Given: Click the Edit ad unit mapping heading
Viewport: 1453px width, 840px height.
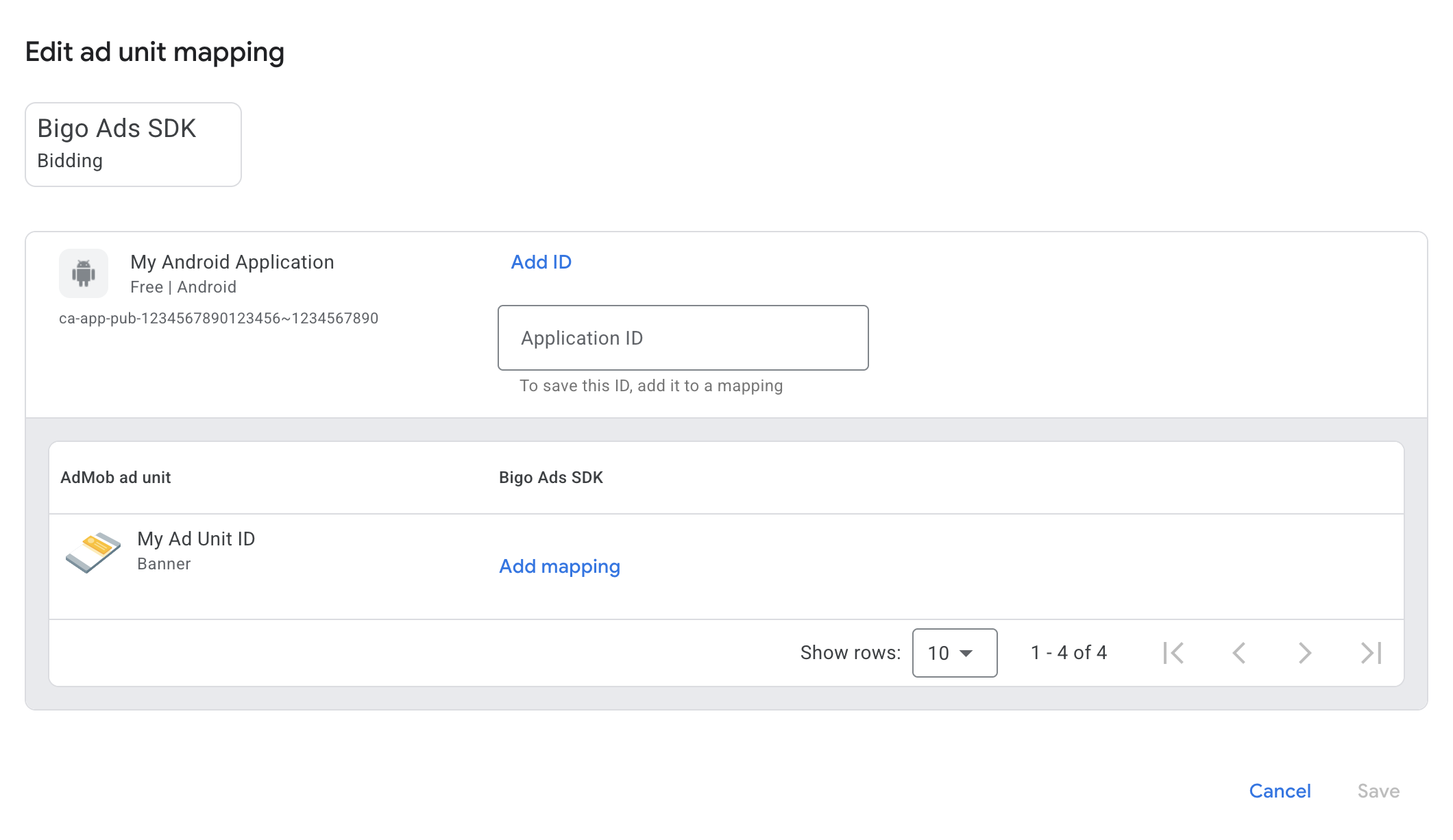Looking at the screenshot, I should pyautogui.click(x=155, y=52).
